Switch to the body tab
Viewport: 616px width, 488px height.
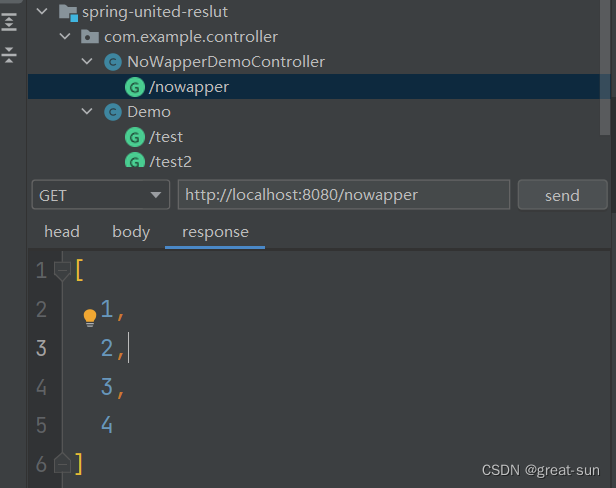(x=131, y=232)
